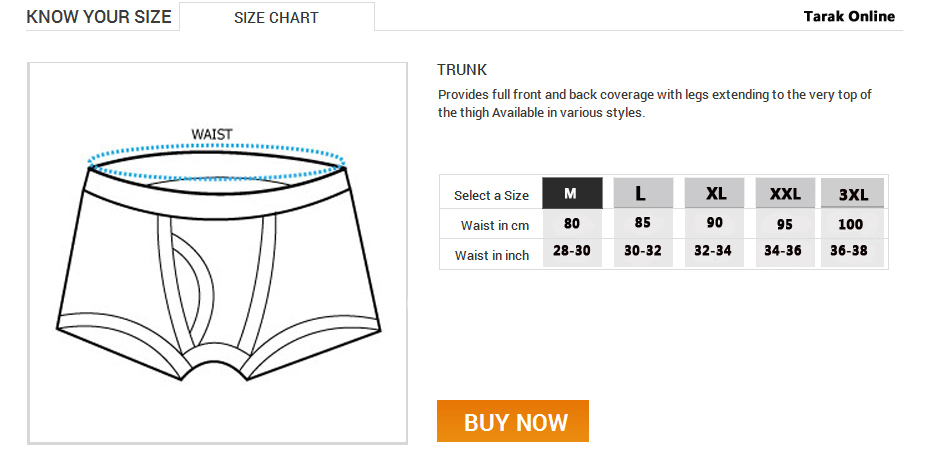The width and height of the screenshot is (931, 471).
Task: Click the 32-34 inch waist cell
Action: coord(715,252)
